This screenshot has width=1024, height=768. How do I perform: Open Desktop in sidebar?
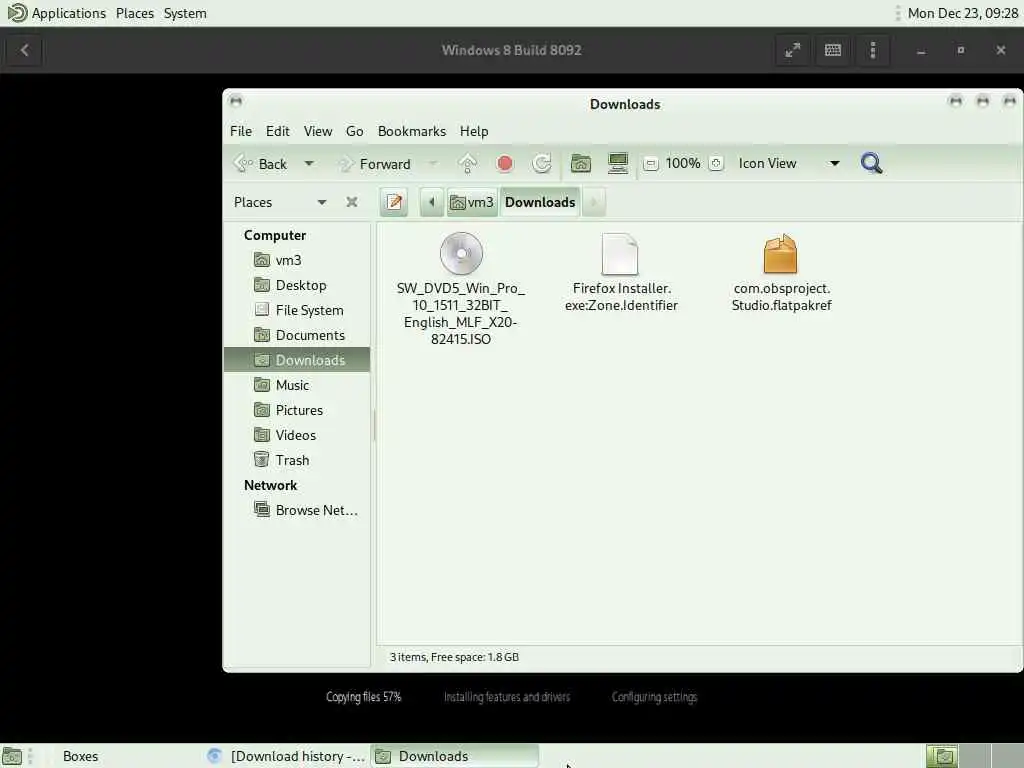297,285
